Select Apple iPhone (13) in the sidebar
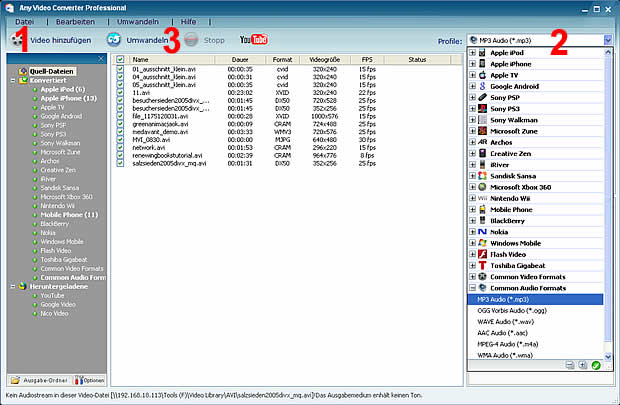The image size is (620, 405). click(x=69, y=98)
